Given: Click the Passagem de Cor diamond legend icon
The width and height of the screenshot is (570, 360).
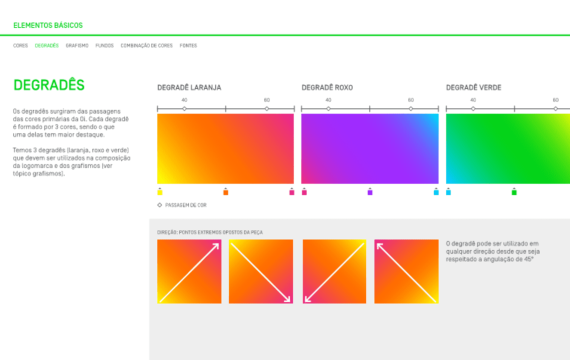Looking at the screenshot, I should (x=160, y=205).
